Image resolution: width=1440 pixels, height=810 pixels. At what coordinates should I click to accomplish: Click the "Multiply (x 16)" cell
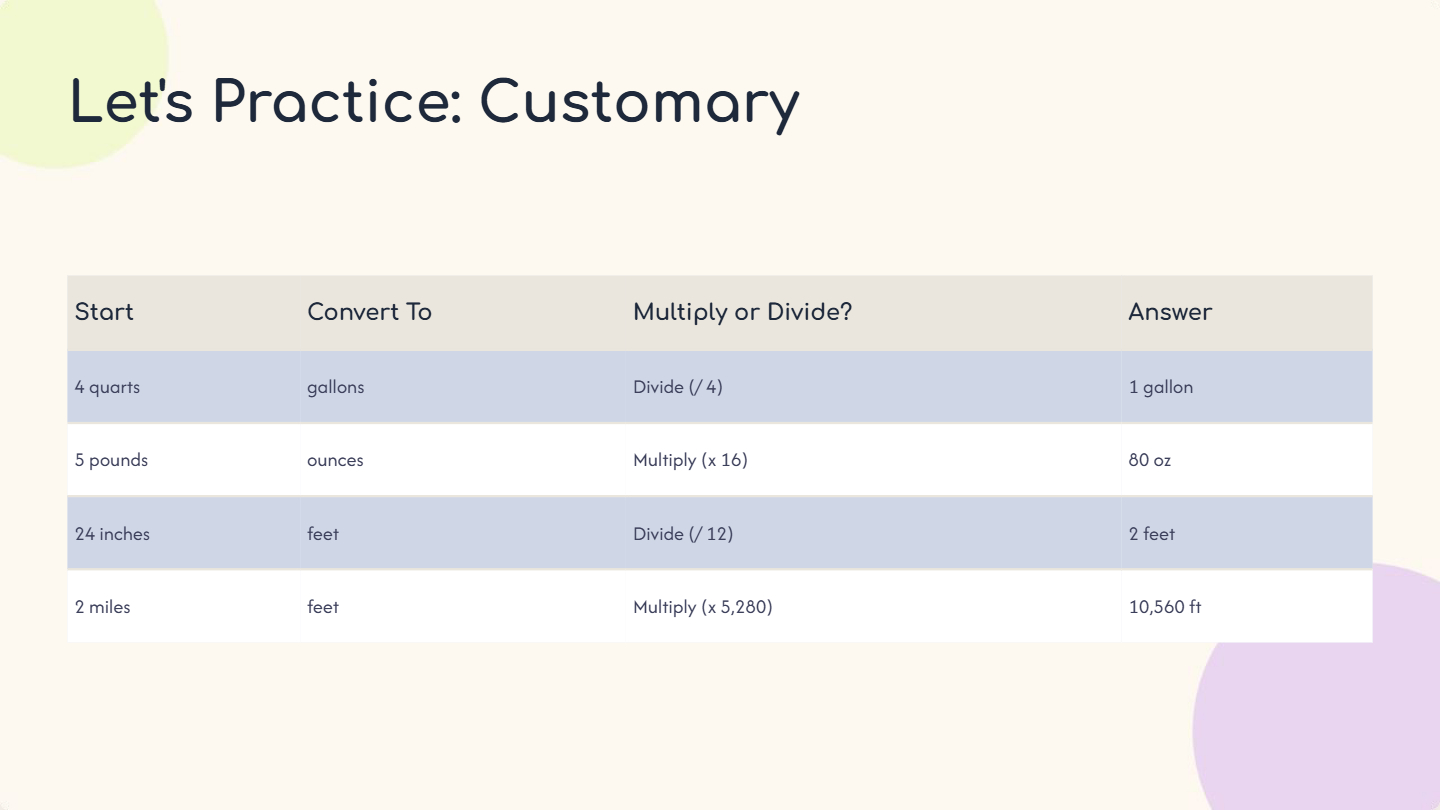point(690,461)
